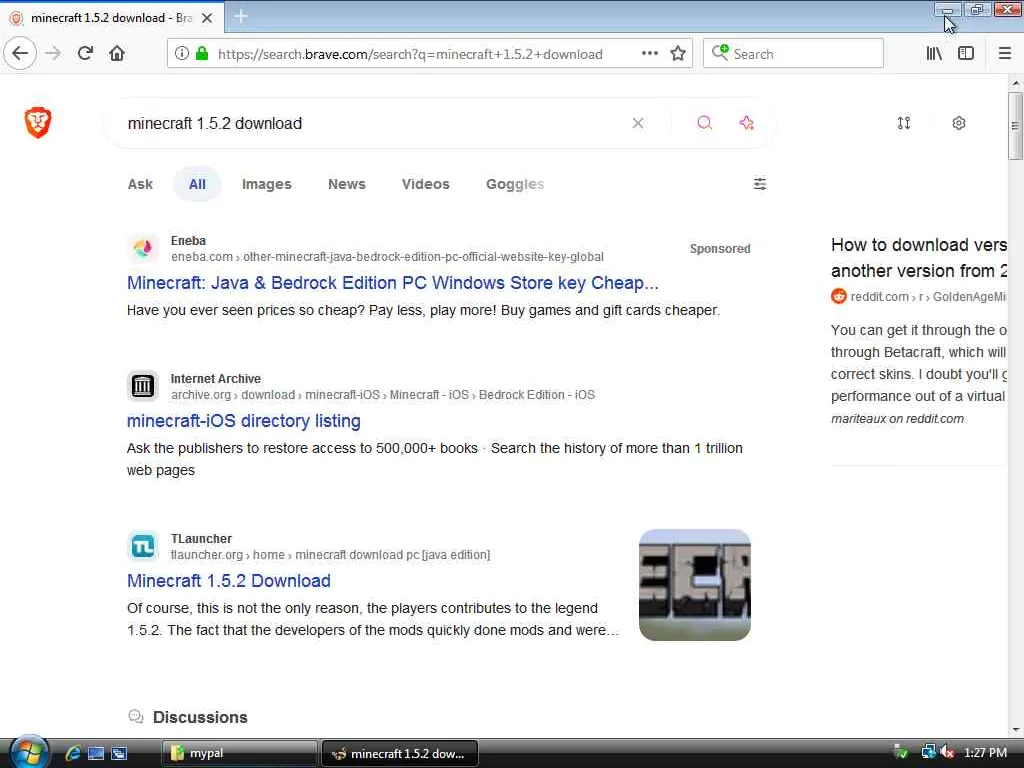1024x768 pixels.
Task: Submit search with magnifier icon
Action: (x=704, y=123)
